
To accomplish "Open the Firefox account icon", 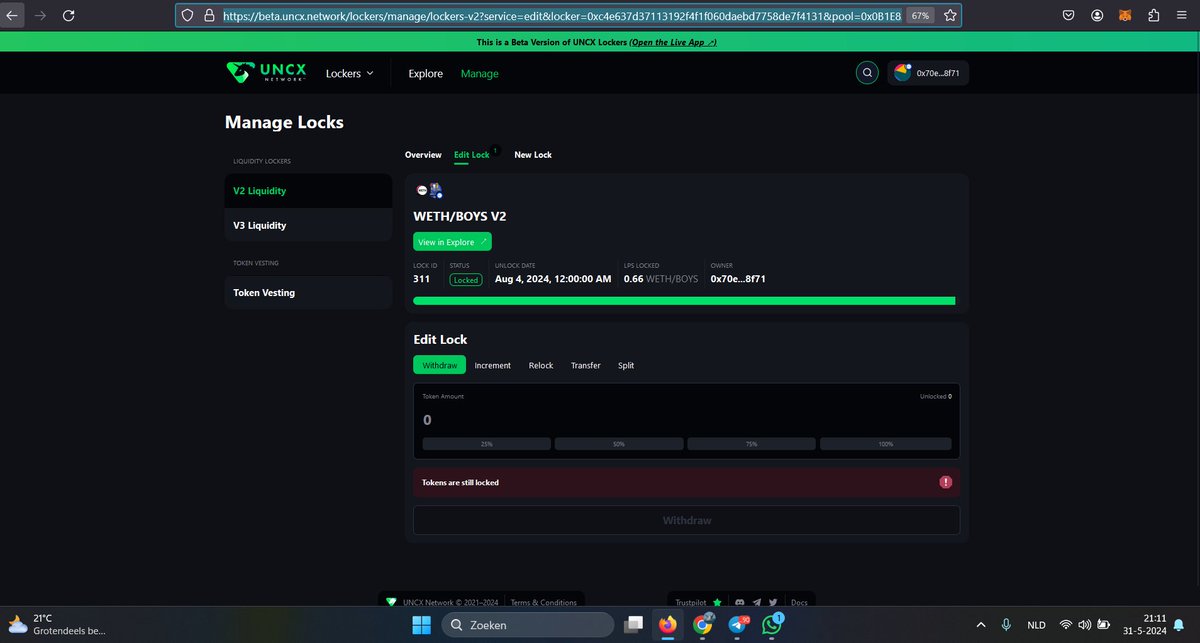I will (x=1098, y=16).
